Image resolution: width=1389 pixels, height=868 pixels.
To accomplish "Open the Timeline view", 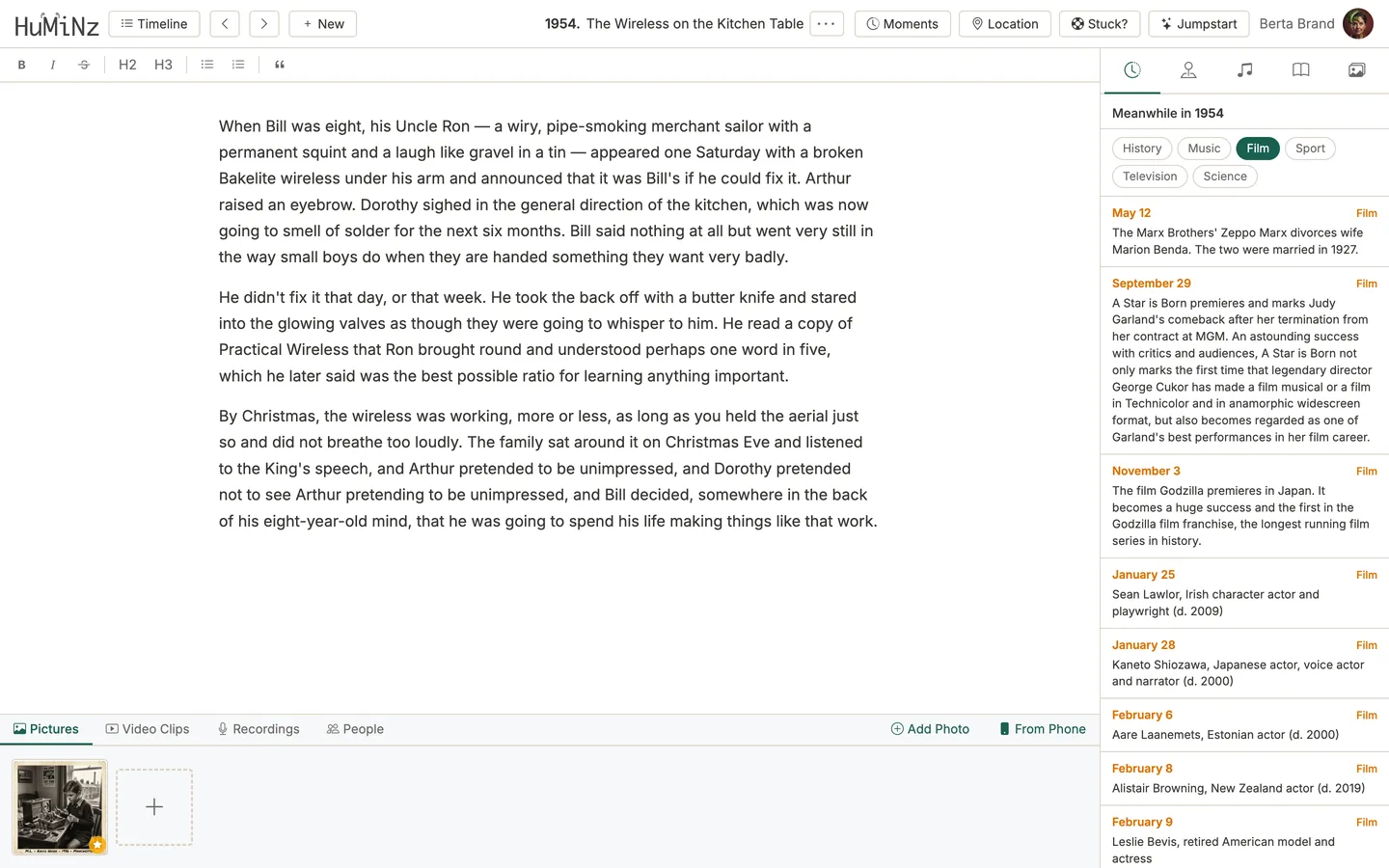I will pos(154,24).
